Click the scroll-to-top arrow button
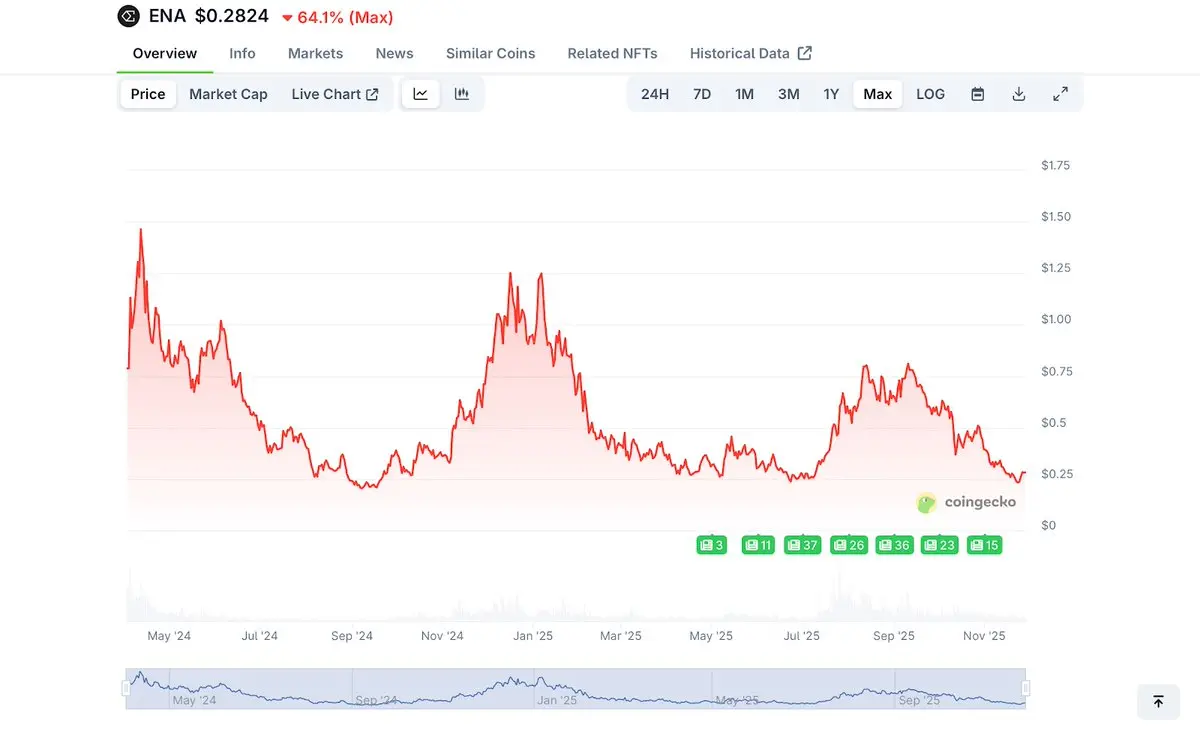This screenshot has width=1200, height=729. [1158, 702]
